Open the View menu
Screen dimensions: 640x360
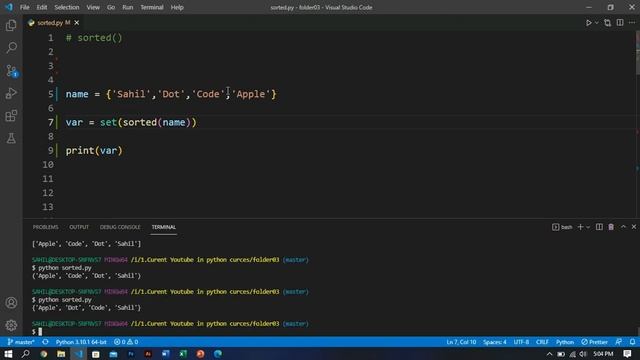93,7
